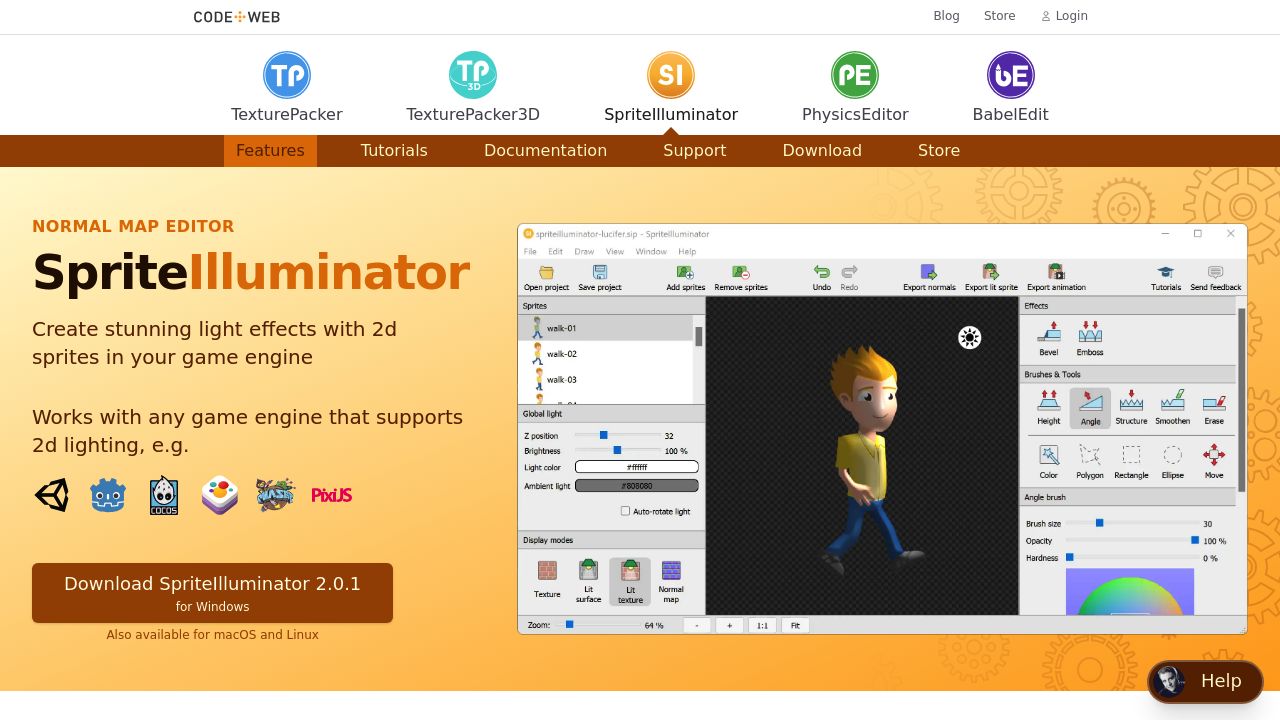Open the BabelEdit product icon
This screenshot has height=720, width=1280.
[x=1011, y=75]
